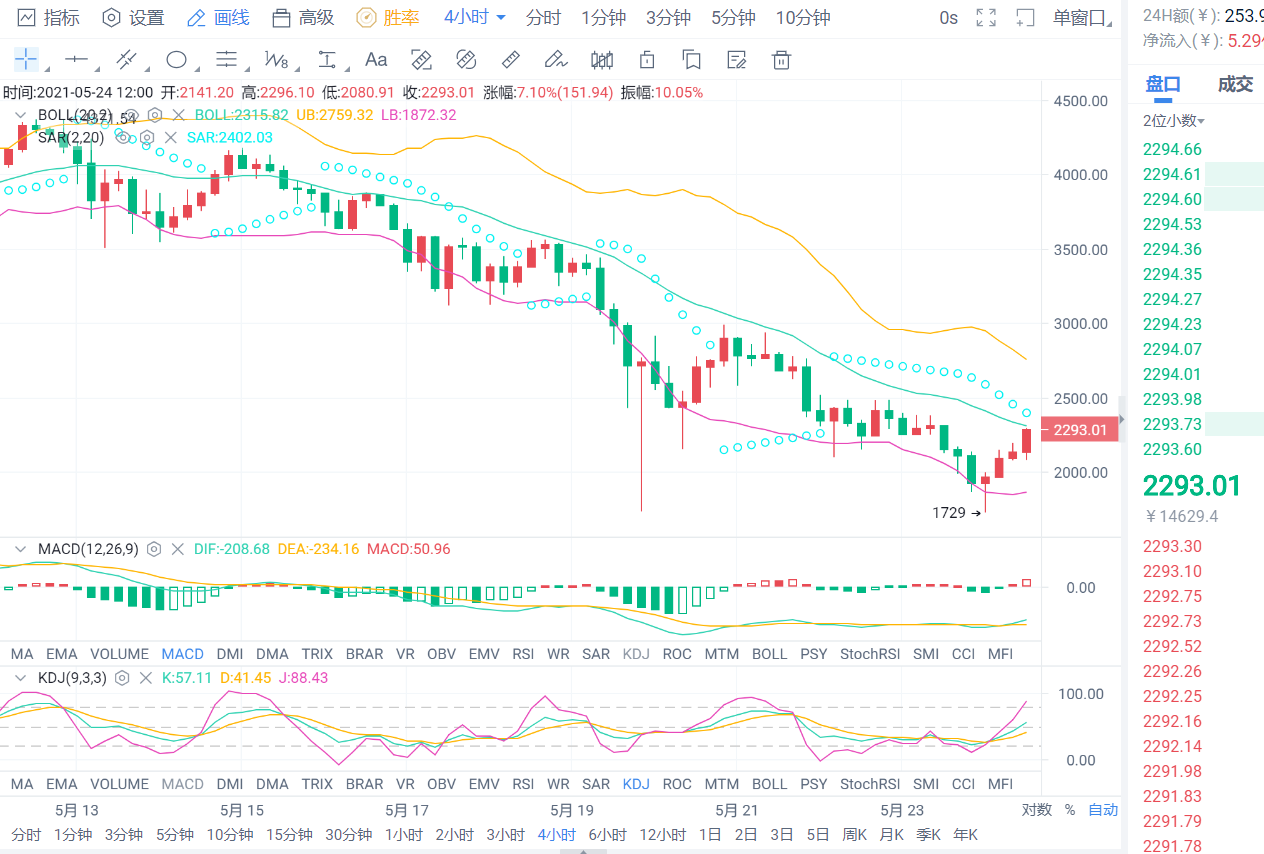Choose DMI in the MACD panel indicator row
The height and width of the screenshot is (854, 1264).
[x=229, y=654]
